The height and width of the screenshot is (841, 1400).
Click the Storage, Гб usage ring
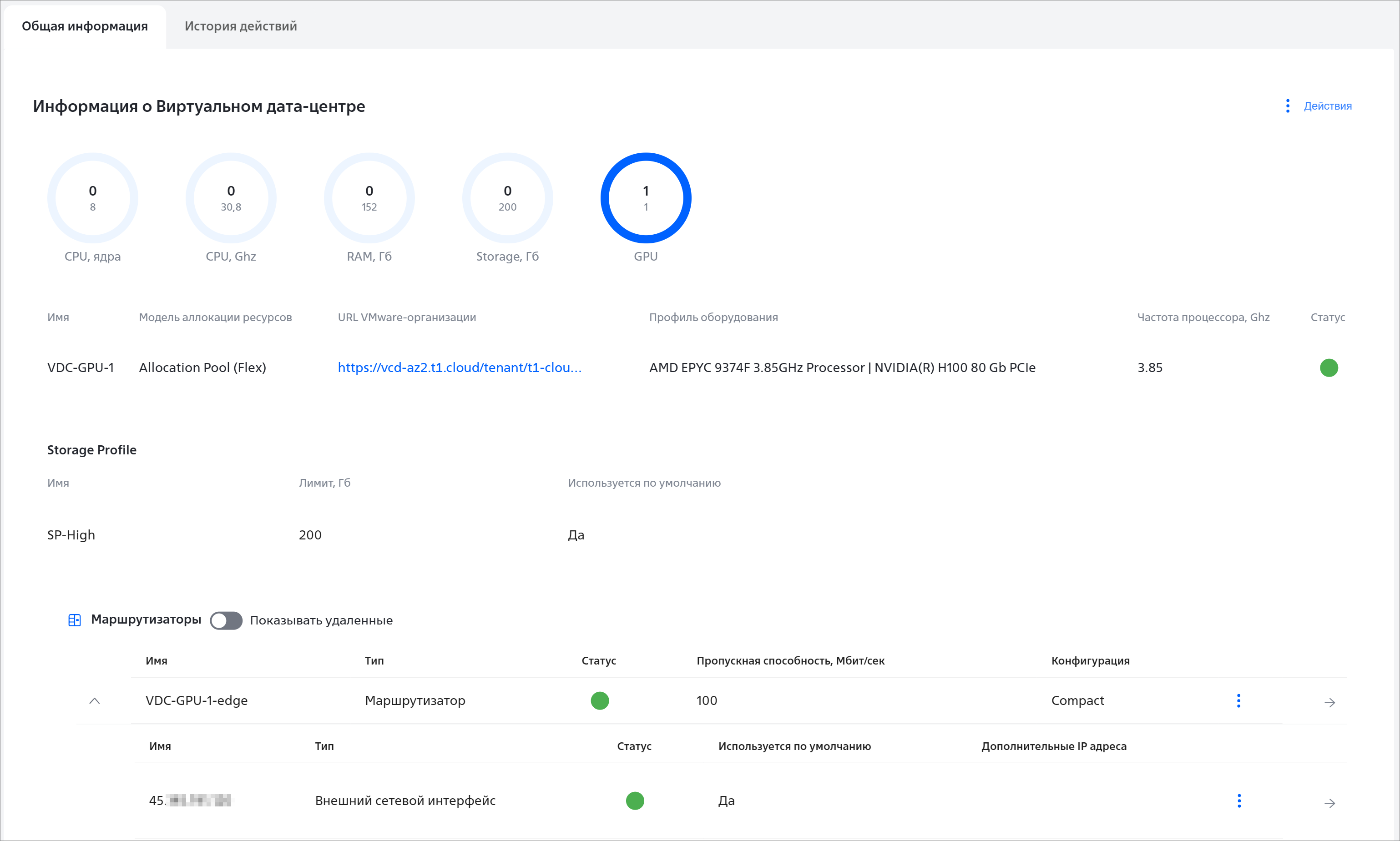(507, 198)
